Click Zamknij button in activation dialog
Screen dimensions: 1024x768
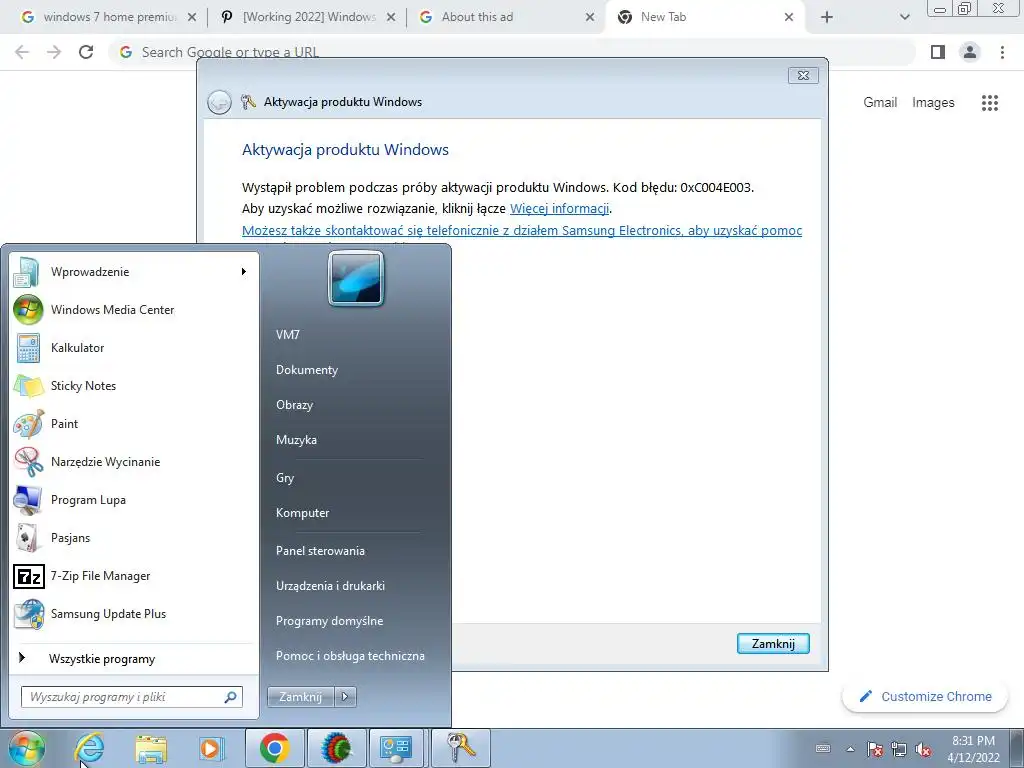[x=773, y=644]
